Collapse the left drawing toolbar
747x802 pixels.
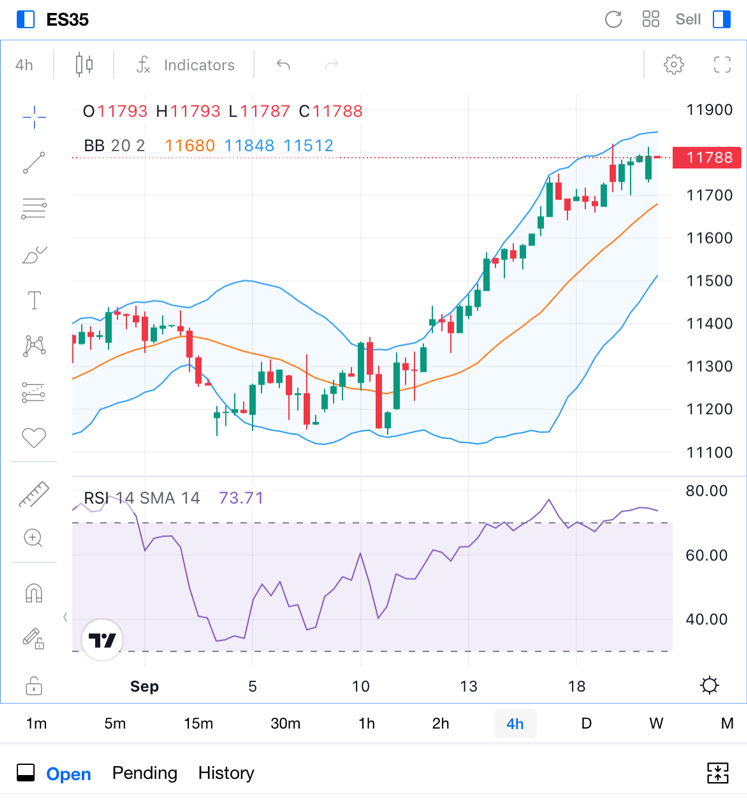[x=65, y=617]
